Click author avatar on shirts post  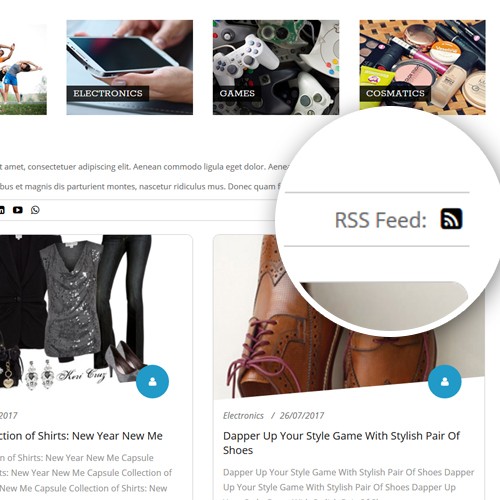(152, 382)
